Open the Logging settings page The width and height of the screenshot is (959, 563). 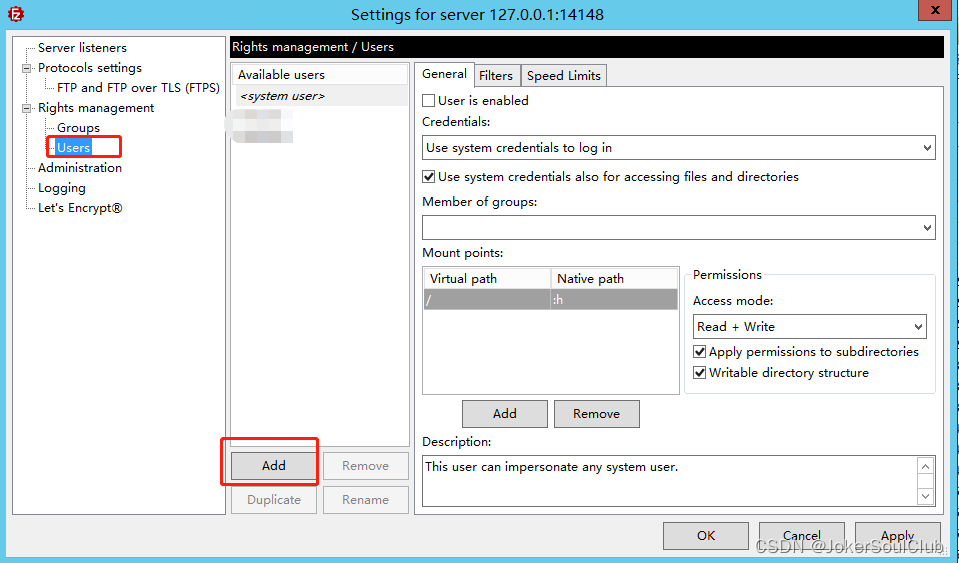(x=62, y=188)
